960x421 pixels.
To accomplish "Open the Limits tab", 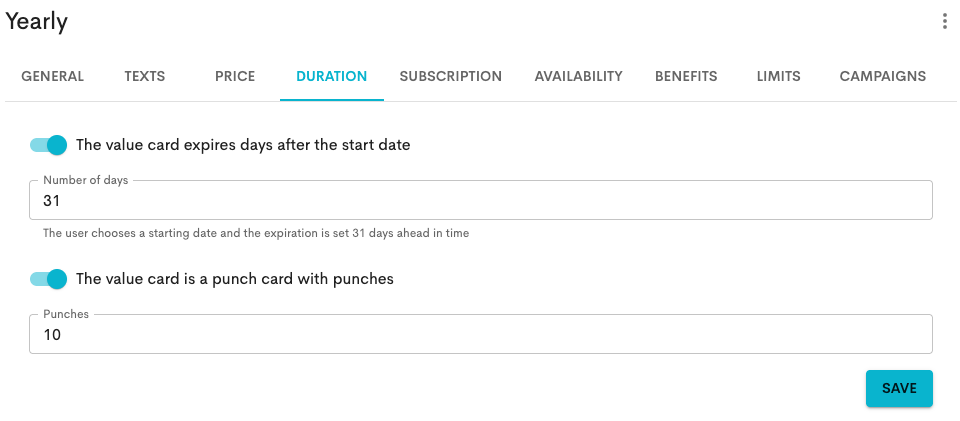I will tap(779, 76).
